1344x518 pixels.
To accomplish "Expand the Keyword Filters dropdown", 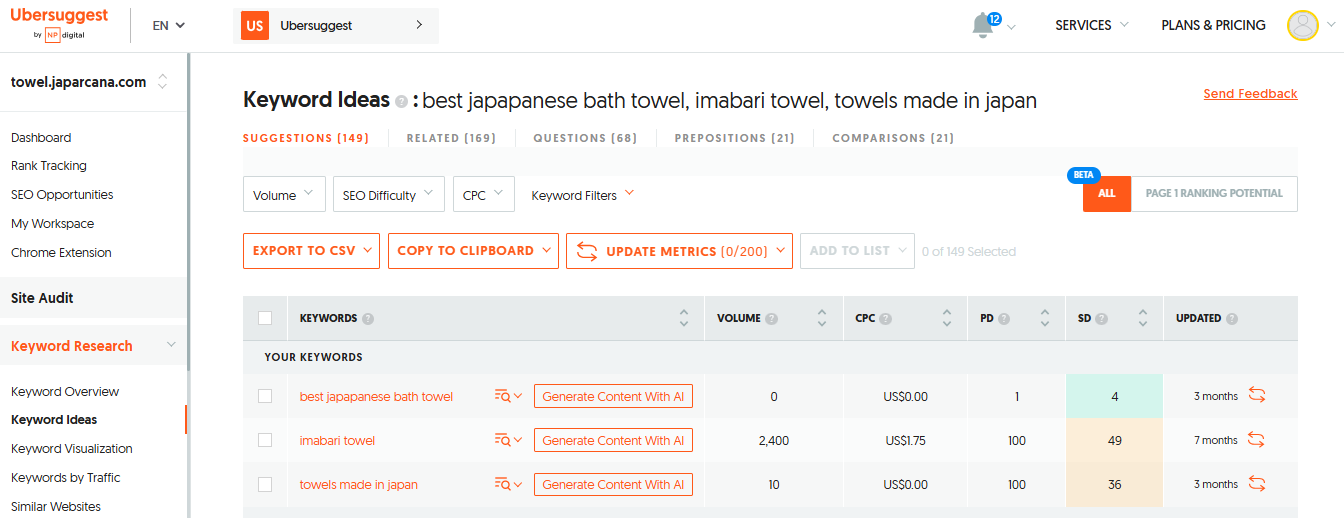I will click(x=583, y=195).
